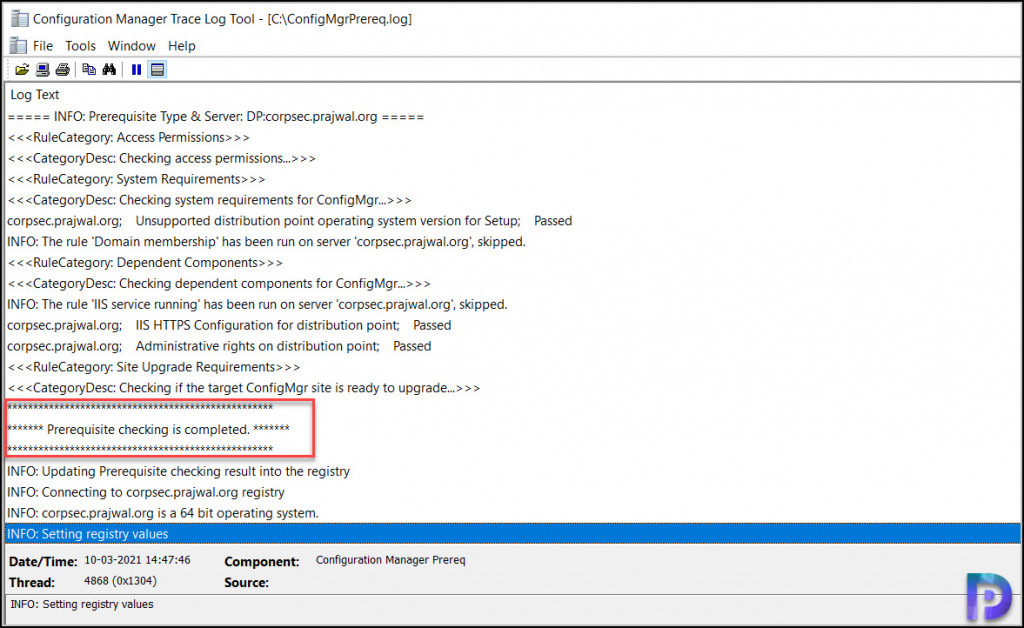
Task: Click the Date/Time value 10-03-2021 14:47:46
Action: tap(137, 560)
